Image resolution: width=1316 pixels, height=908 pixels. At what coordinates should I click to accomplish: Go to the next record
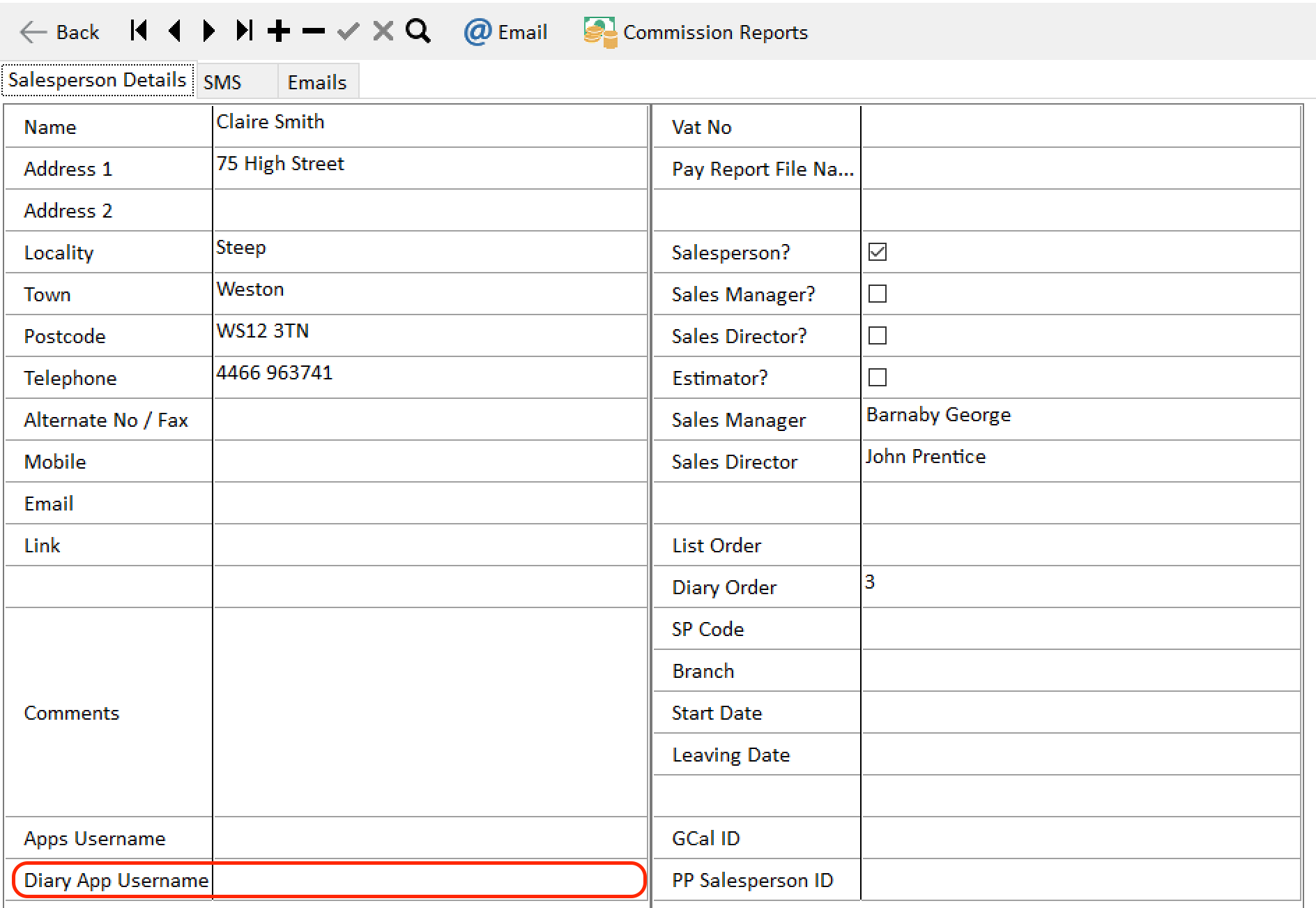coord(208,31)
